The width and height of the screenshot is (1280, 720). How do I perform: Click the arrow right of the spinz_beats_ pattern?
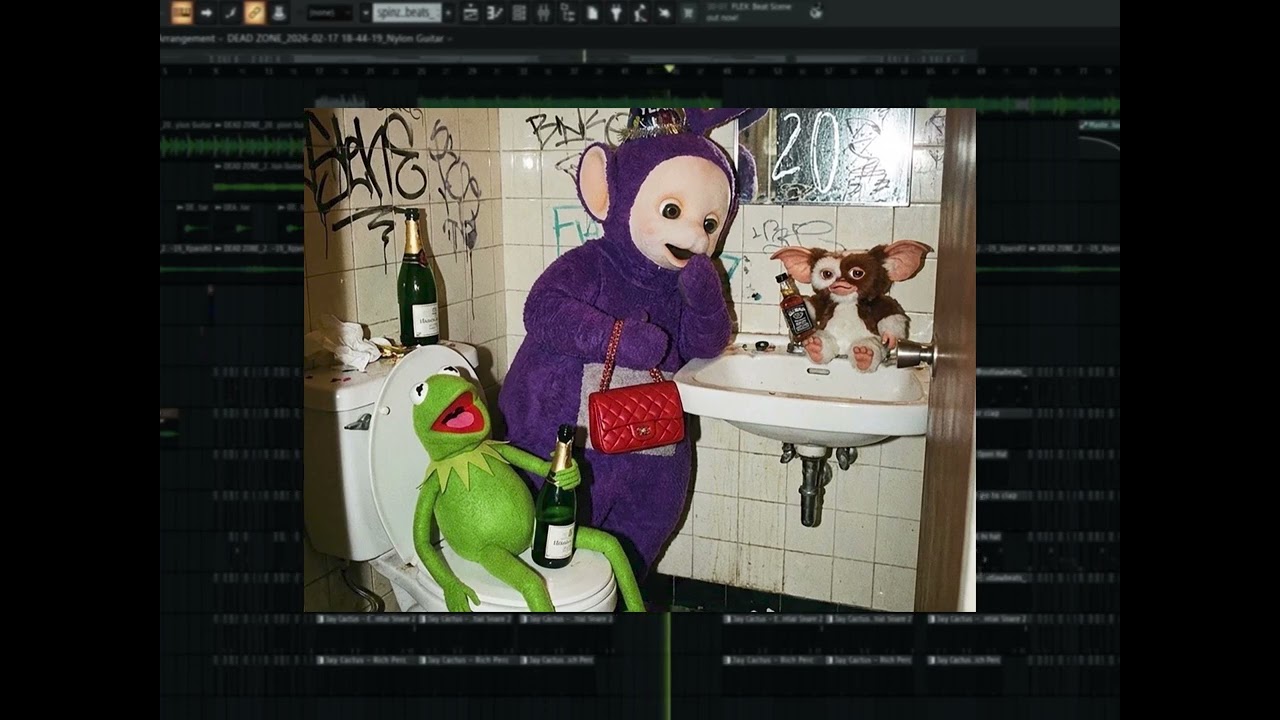click(448, 12)
